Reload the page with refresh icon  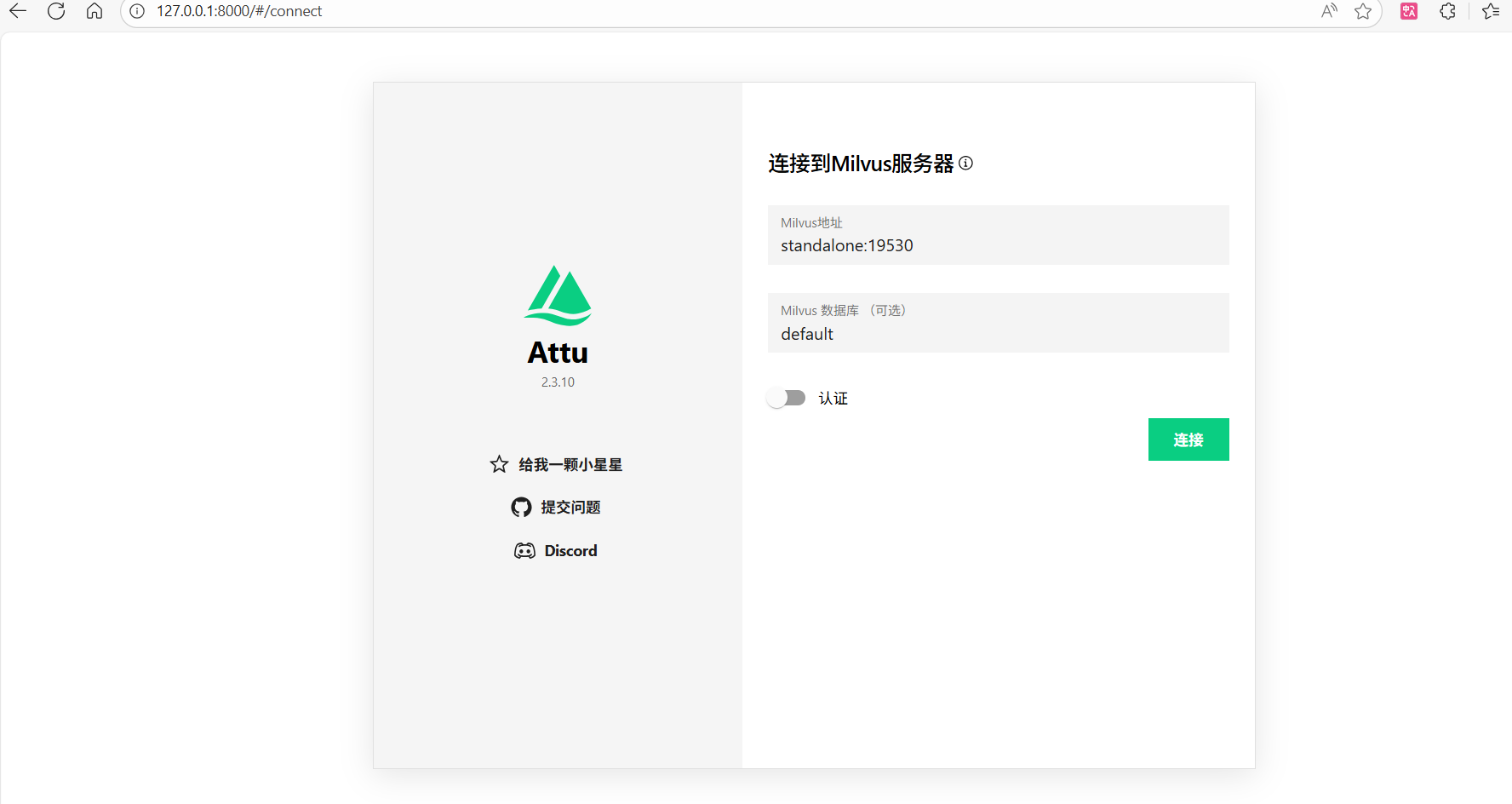[56, 11]
